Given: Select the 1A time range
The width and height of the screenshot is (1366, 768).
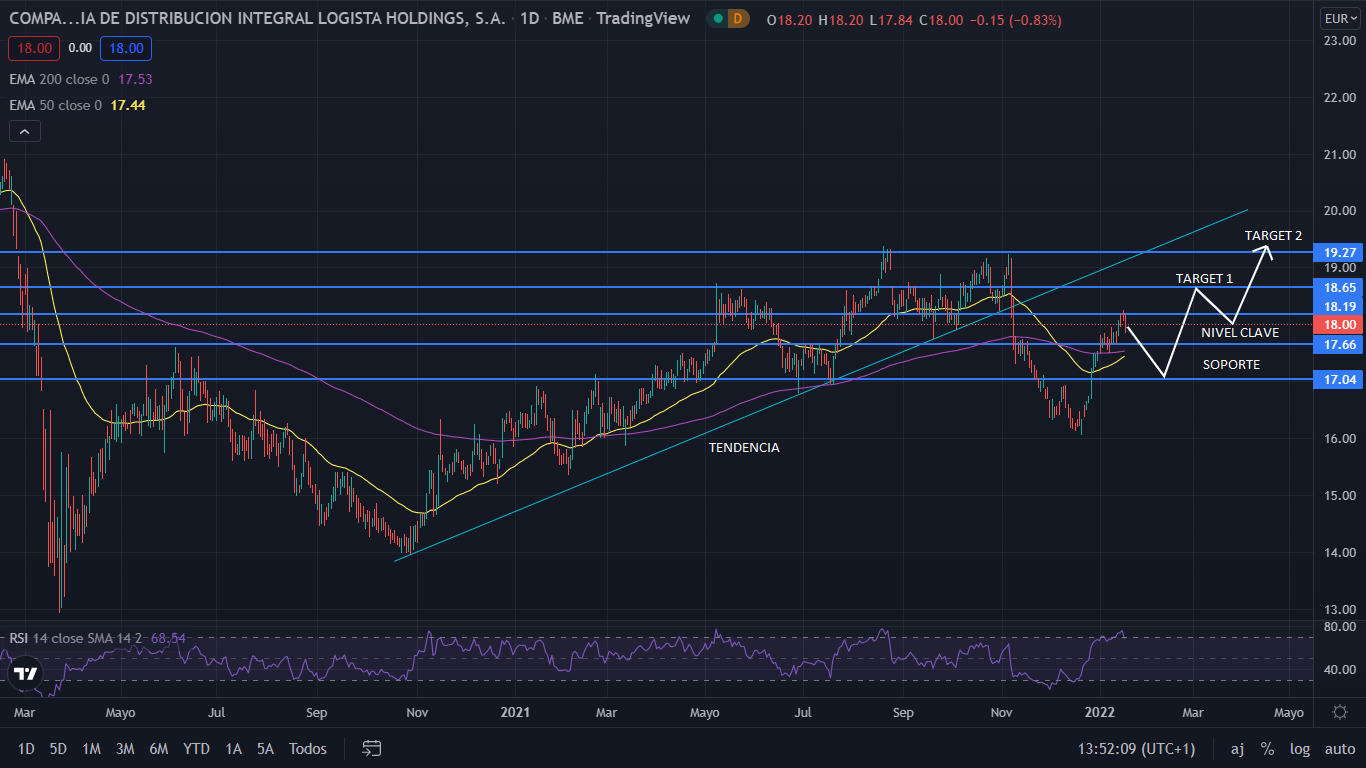Looking at the screenshot, I should click(x=233, y=748).
